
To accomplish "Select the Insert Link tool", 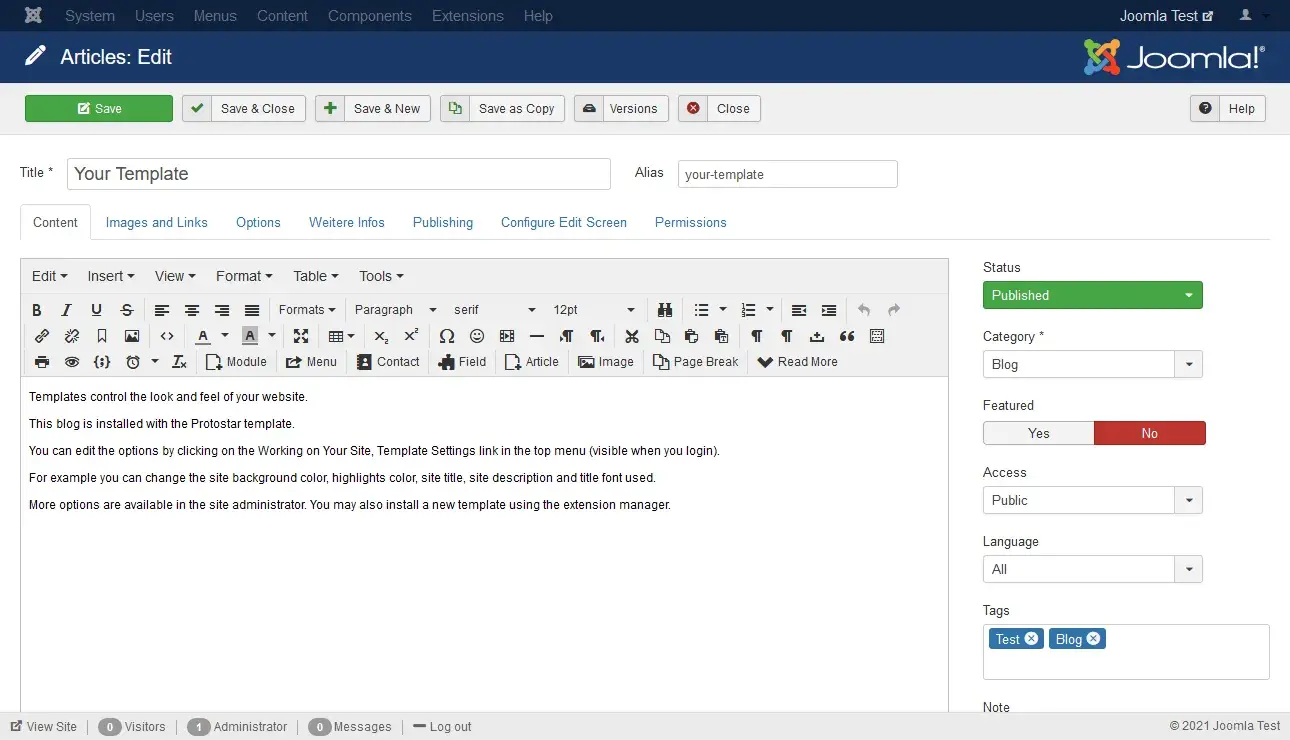I will [40, 336].
